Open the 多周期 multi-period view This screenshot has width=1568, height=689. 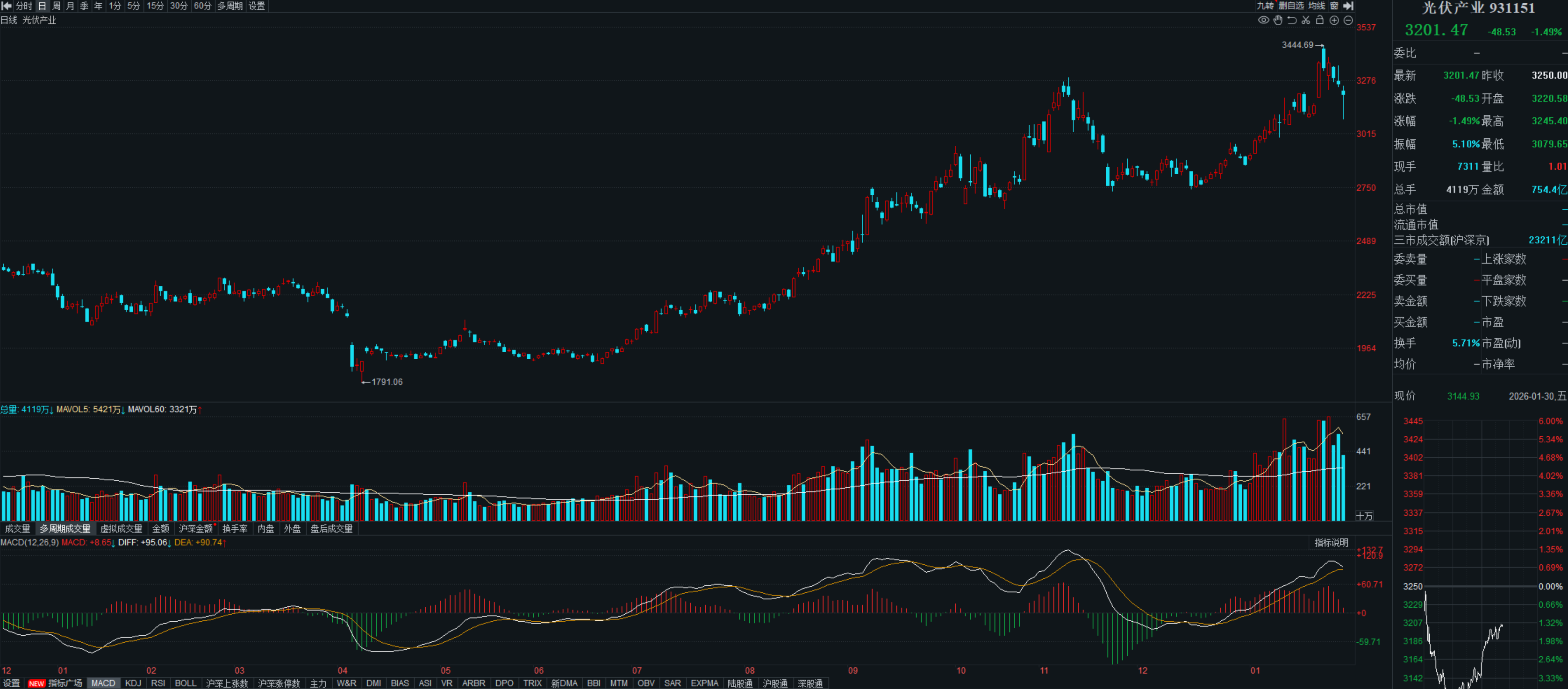pos(229,6)
